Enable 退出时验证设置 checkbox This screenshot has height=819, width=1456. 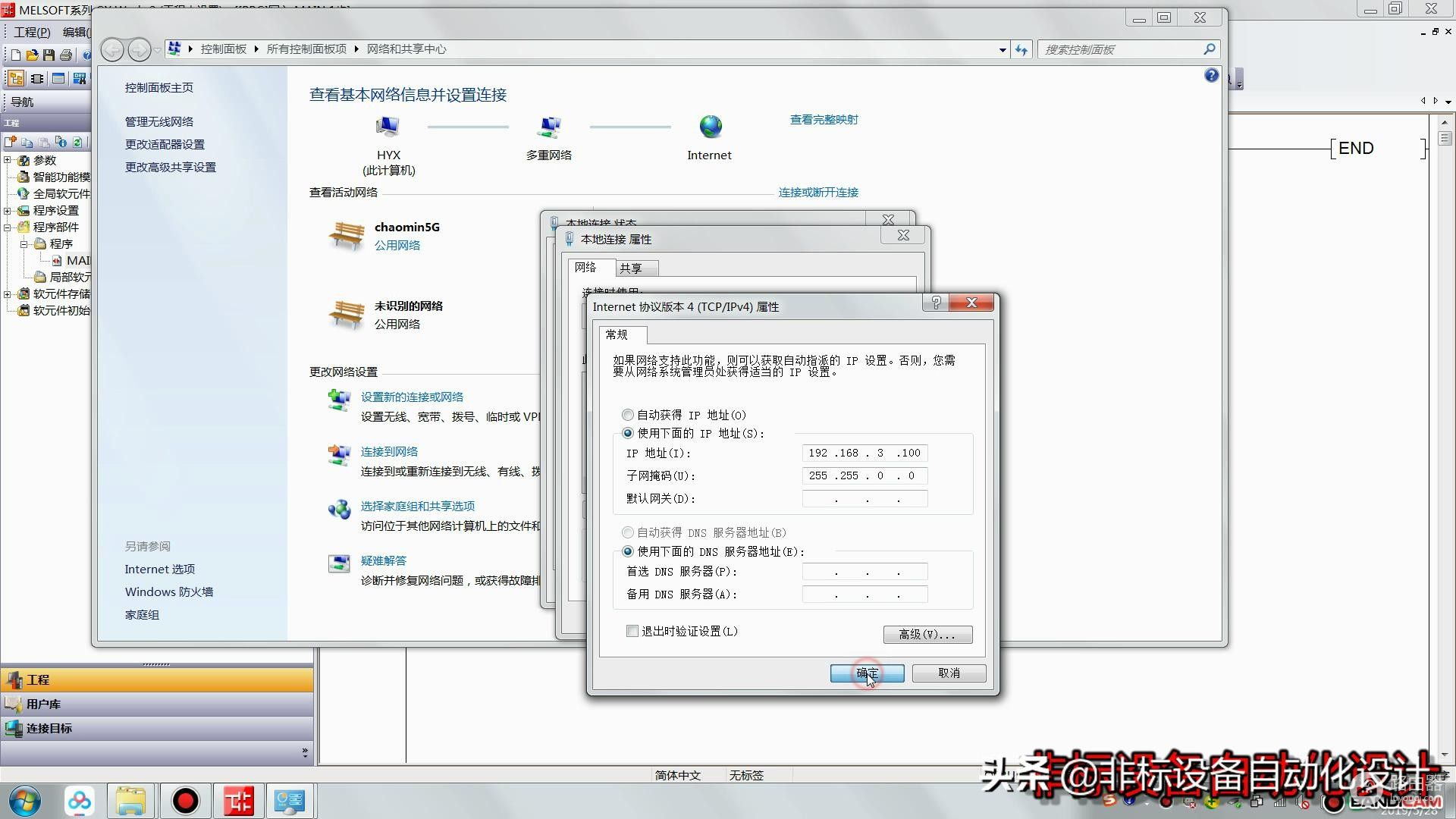(x=632, y=631)
